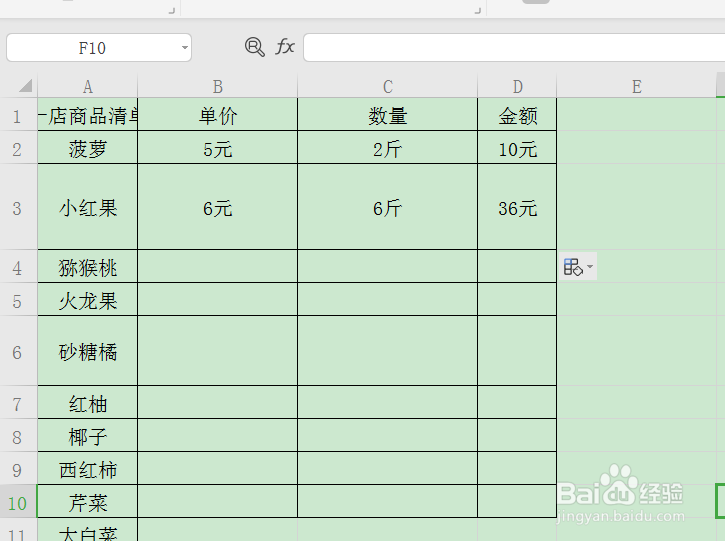Click the 数量 header cell
Image resolution: width=725 pixels, height=541 pixels.
[387, 115]
